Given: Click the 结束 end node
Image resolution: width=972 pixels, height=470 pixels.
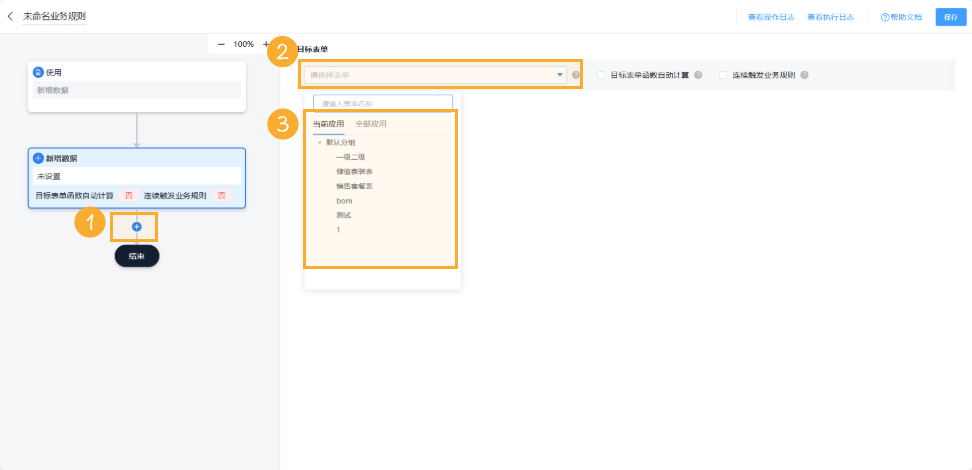Looking at the screenshot, I should point(137,256).
